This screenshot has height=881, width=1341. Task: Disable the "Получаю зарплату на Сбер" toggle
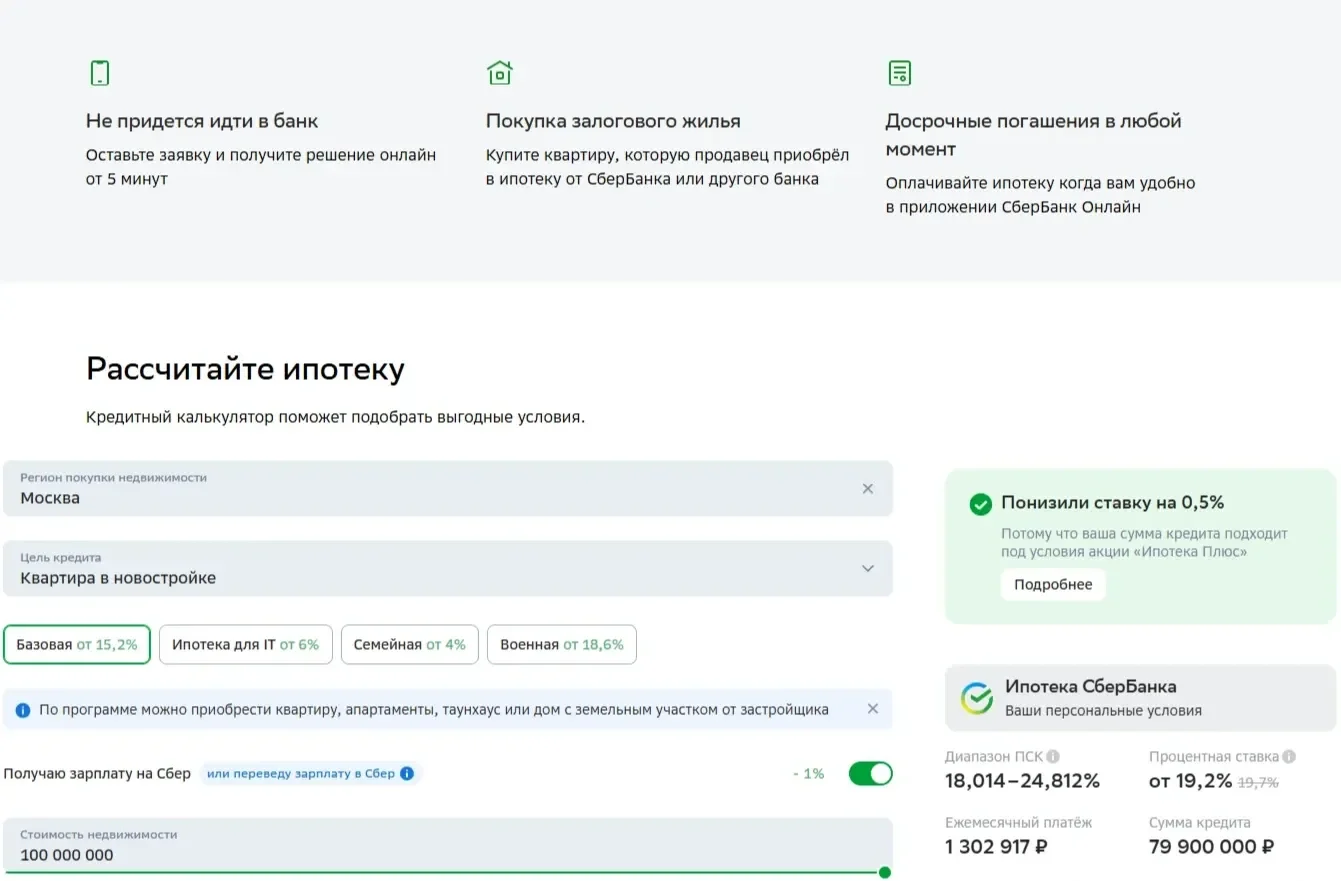[x=870, y=773]
